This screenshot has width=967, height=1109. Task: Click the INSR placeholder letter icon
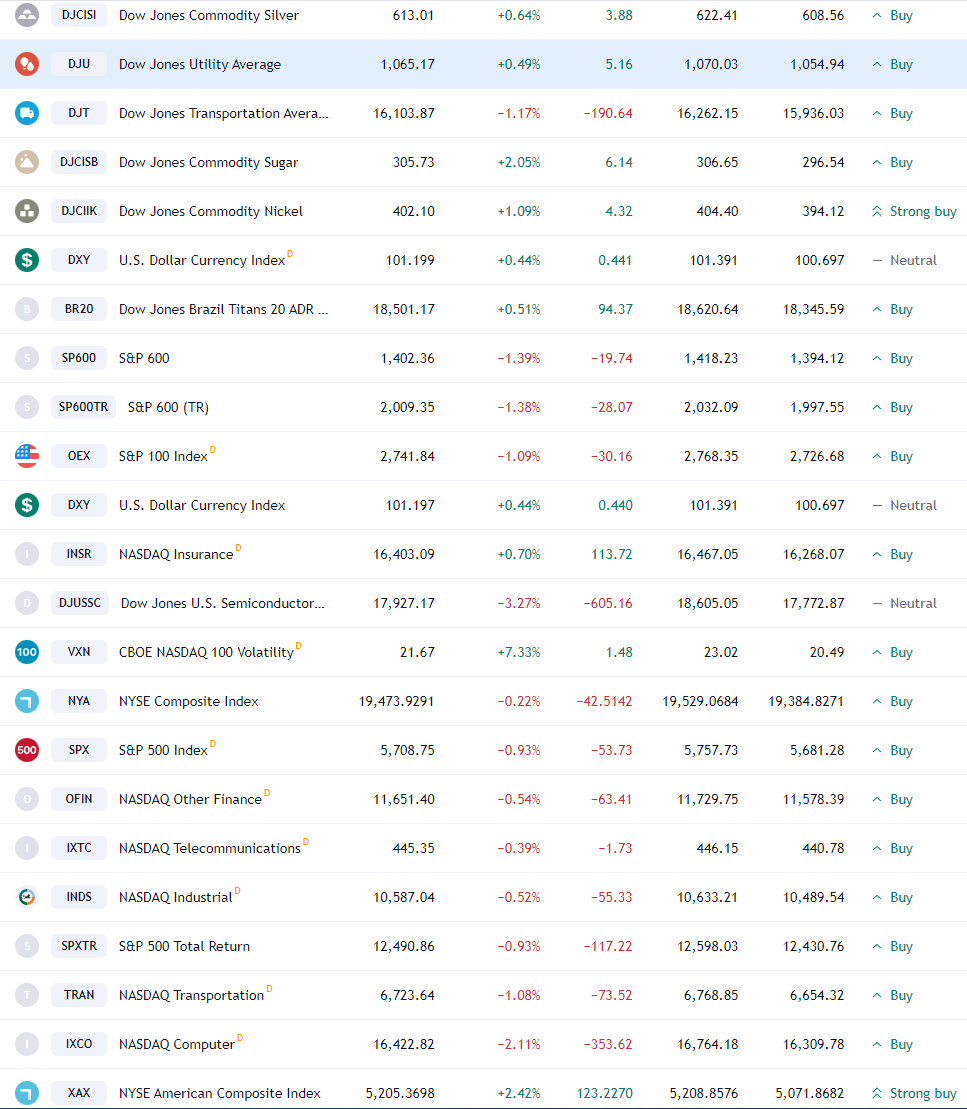pyautogui.click(x=27, y=554)
